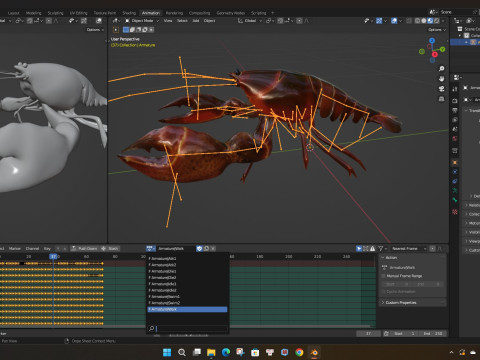Click the zoom magnifier icon in viewport
This screenshot has width=480, height=360.
pyautogui.click(x=442, y=69)
